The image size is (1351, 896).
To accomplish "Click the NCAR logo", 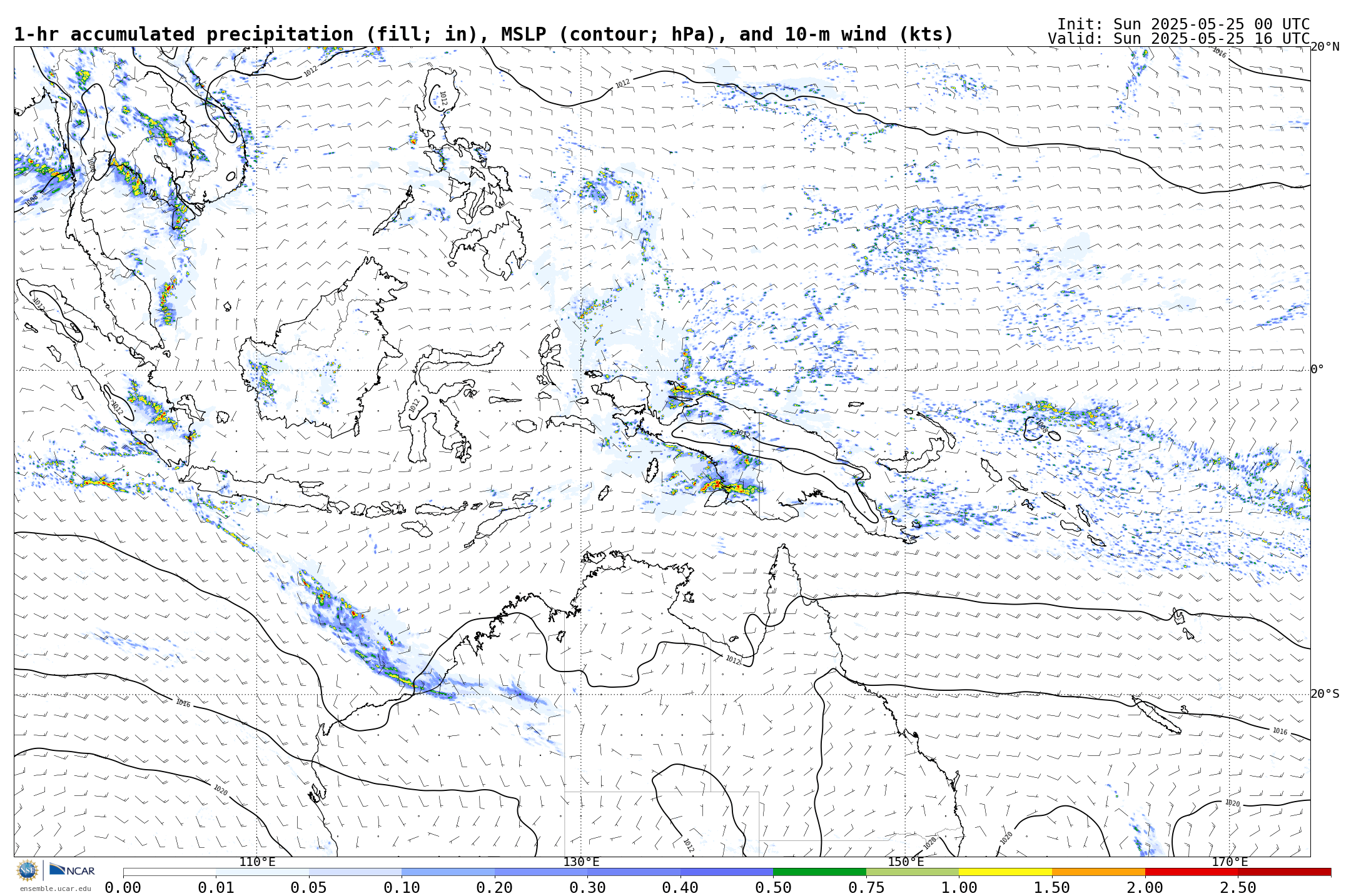I will (x=72, y=870).
